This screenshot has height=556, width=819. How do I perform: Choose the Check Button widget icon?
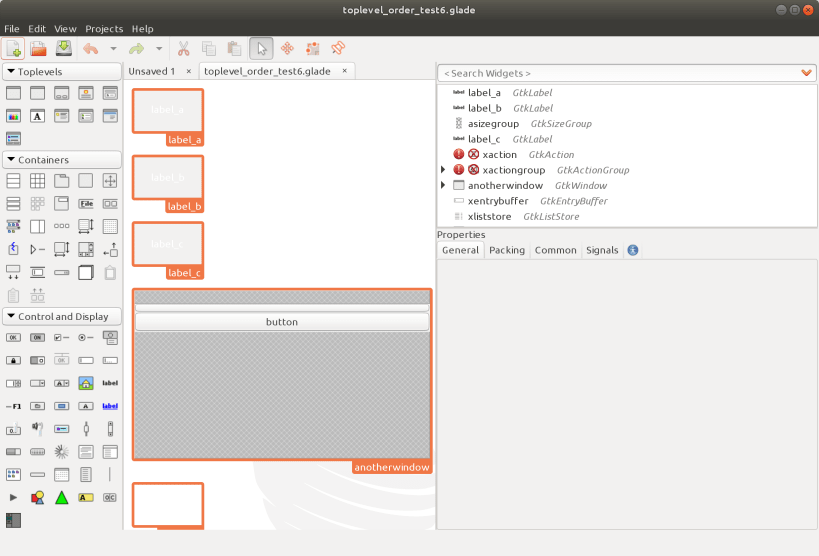coord(62,338)
